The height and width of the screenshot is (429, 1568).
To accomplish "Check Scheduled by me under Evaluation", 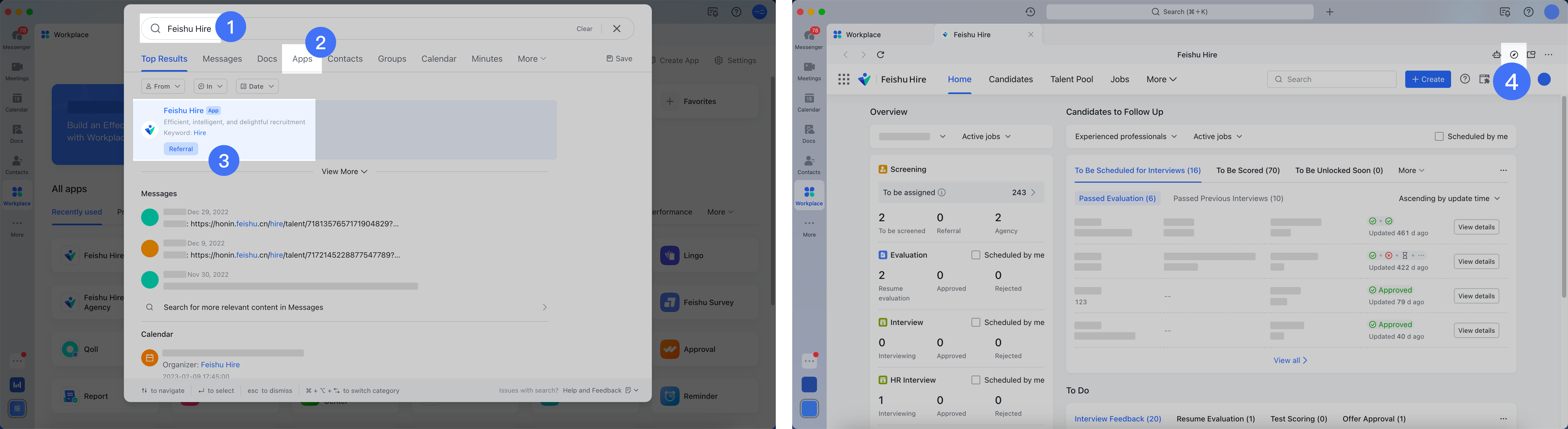I will point(976,255).
